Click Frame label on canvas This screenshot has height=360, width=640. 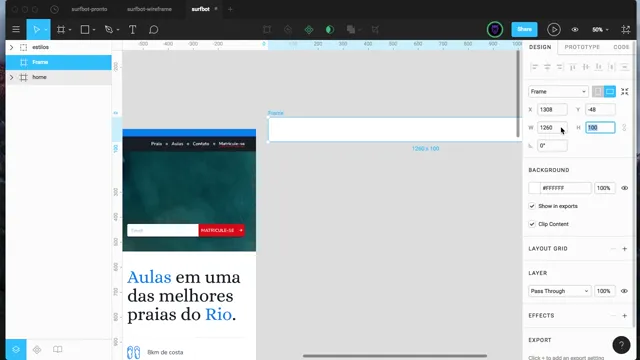pyautogui.click(x=276, y=113)
